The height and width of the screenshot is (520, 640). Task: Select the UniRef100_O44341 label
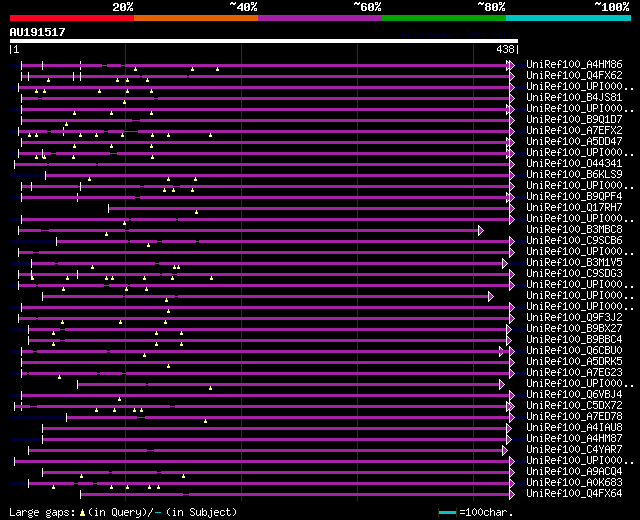click(574, 164)
